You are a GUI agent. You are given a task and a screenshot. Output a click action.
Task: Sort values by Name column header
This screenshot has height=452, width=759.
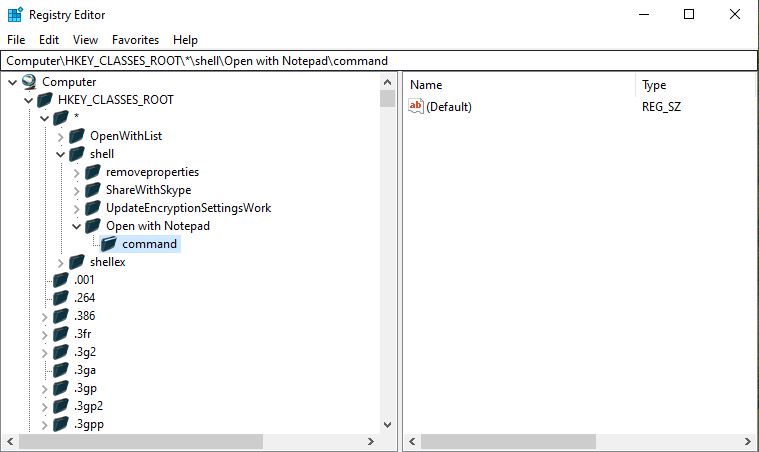(518, 85)
